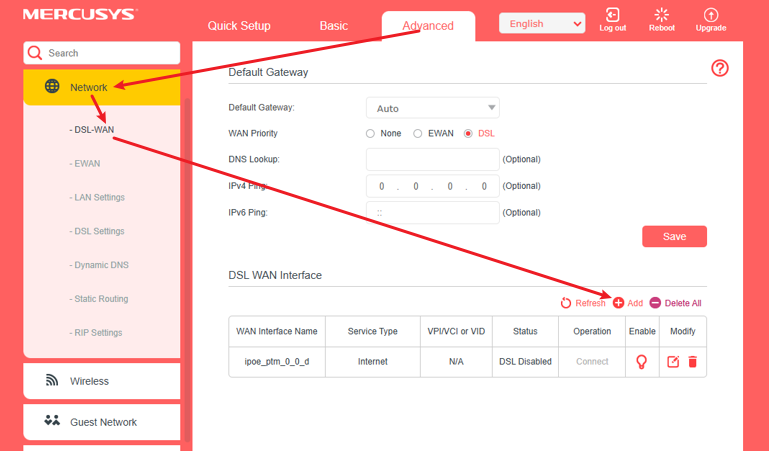Image resolution: width=769 pixels, height=451 pixels.
Task: Click the search magnifier icon
Action: [35, 53]
